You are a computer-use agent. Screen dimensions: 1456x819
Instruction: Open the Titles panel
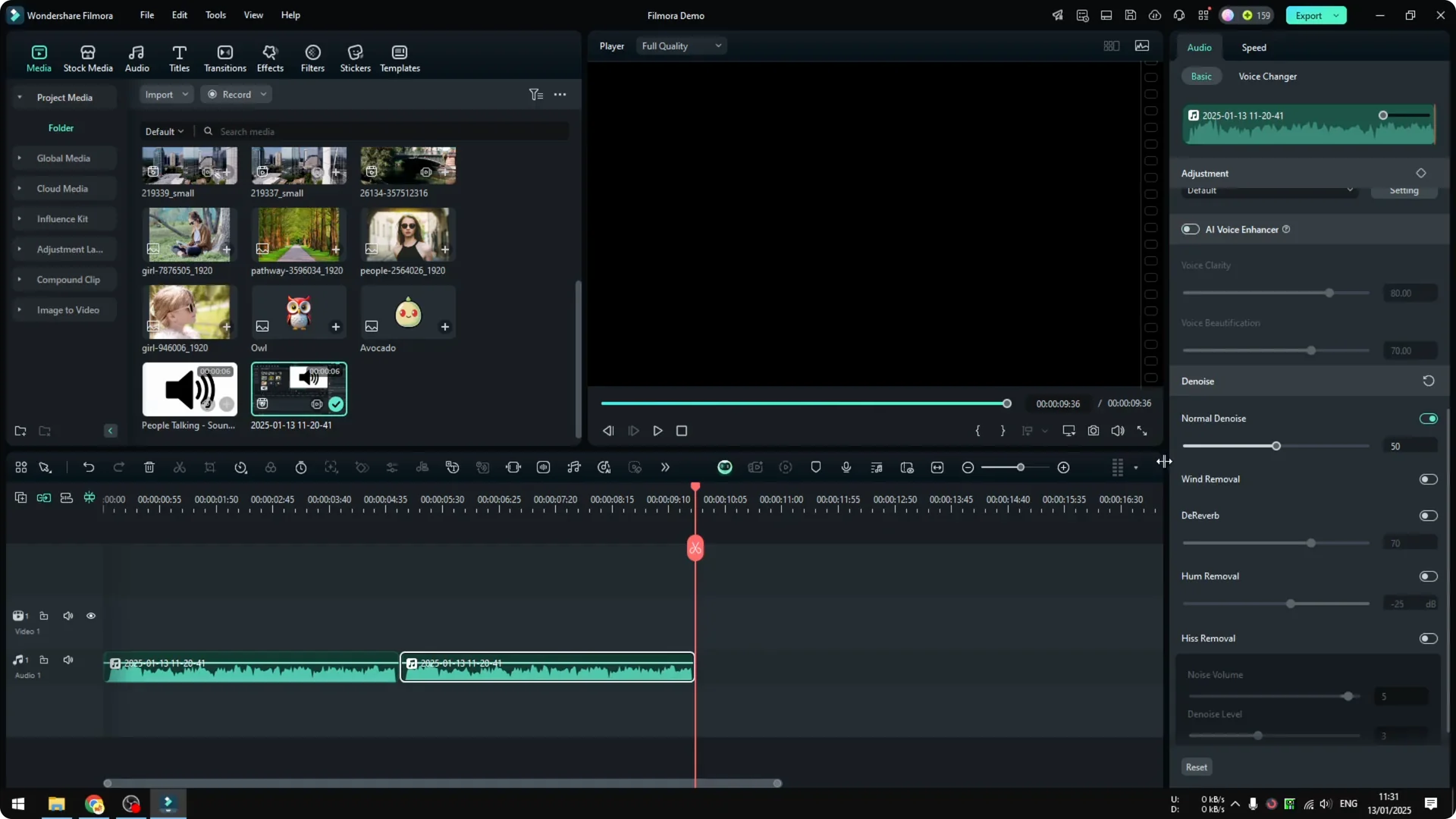pyautogui.click(x=179, y=58)
